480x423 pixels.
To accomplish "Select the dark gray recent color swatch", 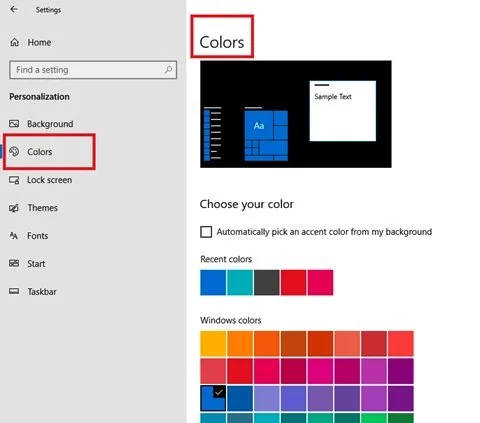I will 267,283.
